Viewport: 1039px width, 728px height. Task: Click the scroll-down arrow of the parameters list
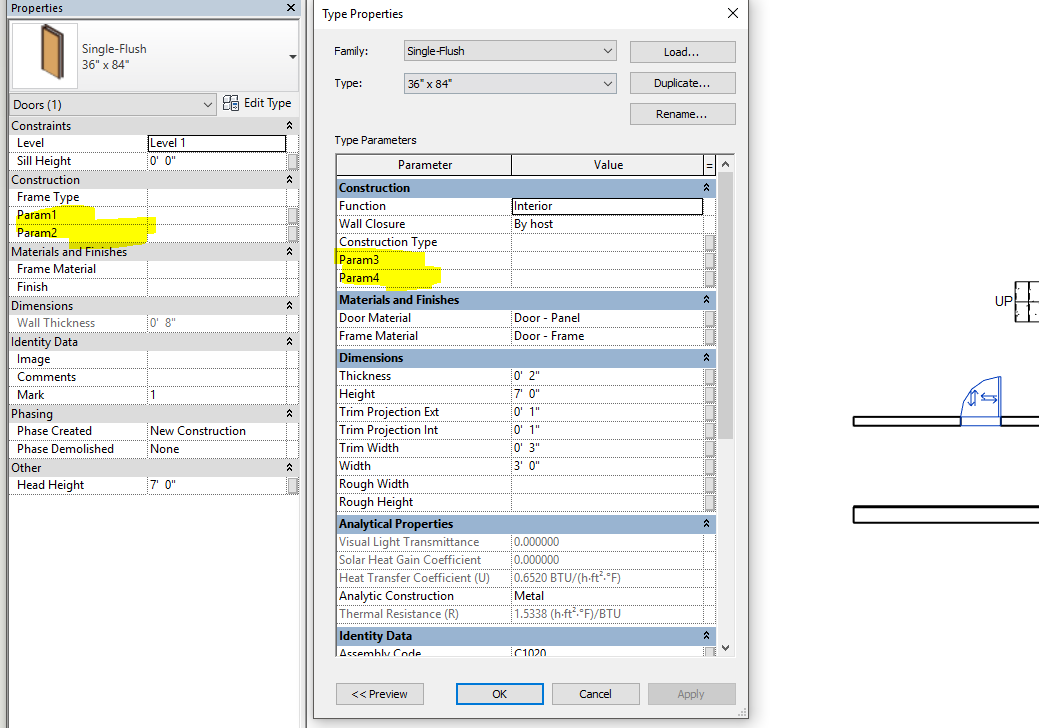click(x=725, y=647)
